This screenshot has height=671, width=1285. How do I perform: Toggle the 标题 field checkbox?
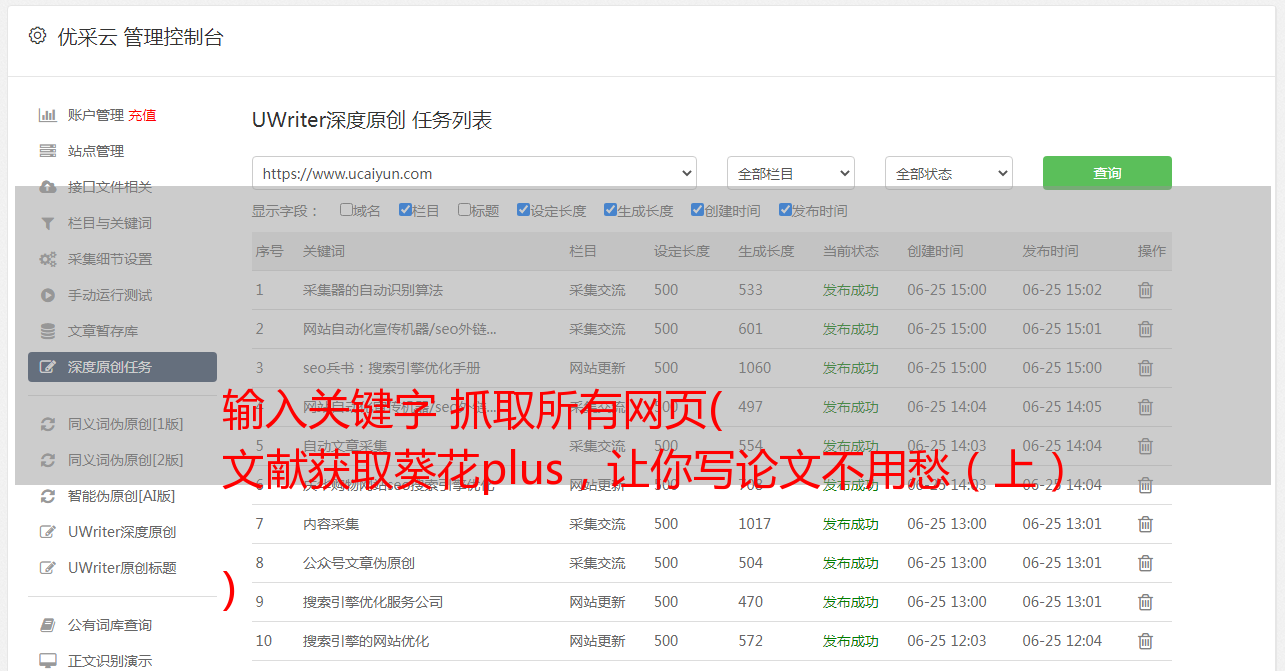click(x=464, y=210)
